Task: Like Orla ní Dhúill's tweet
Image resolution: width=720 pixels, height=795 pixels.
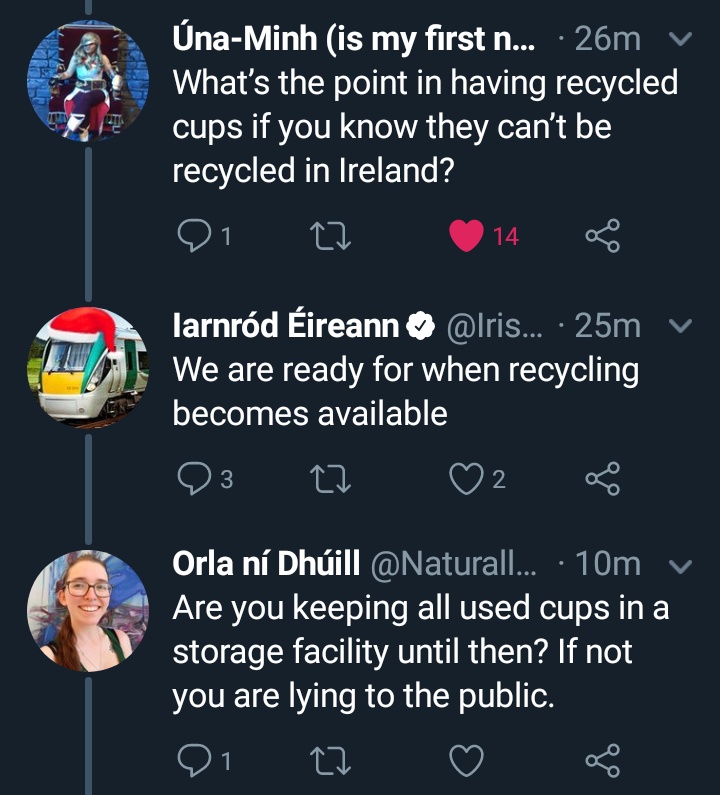Action: tap(466, 761)
